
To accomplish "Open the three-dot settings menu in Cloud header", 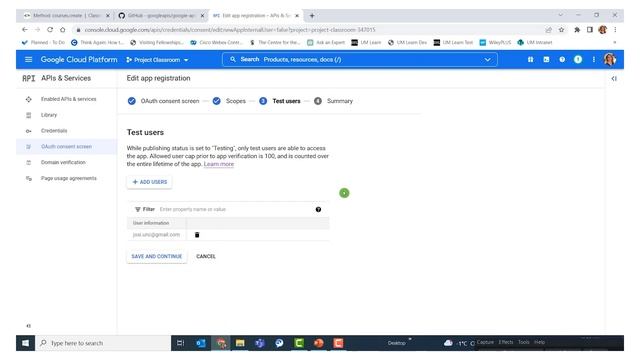I will (x=593, y=60).
